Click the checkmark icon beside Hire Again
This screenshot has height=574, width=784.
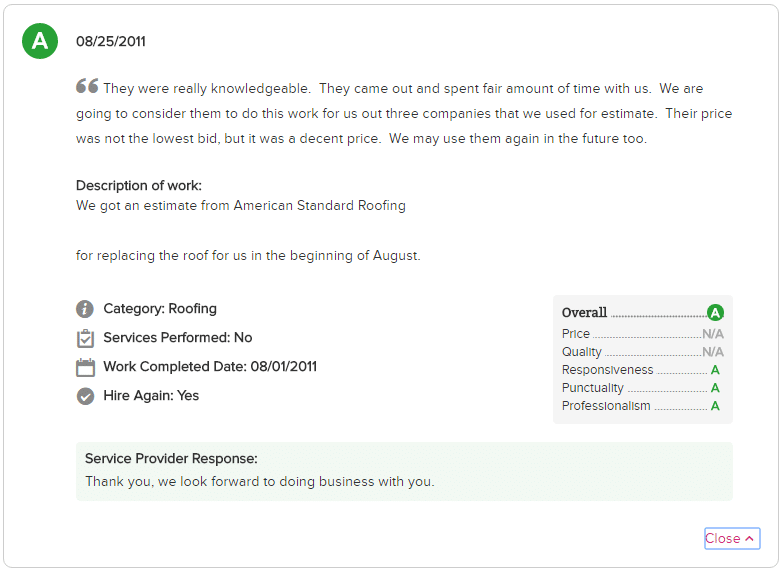[x=86, y=396]
